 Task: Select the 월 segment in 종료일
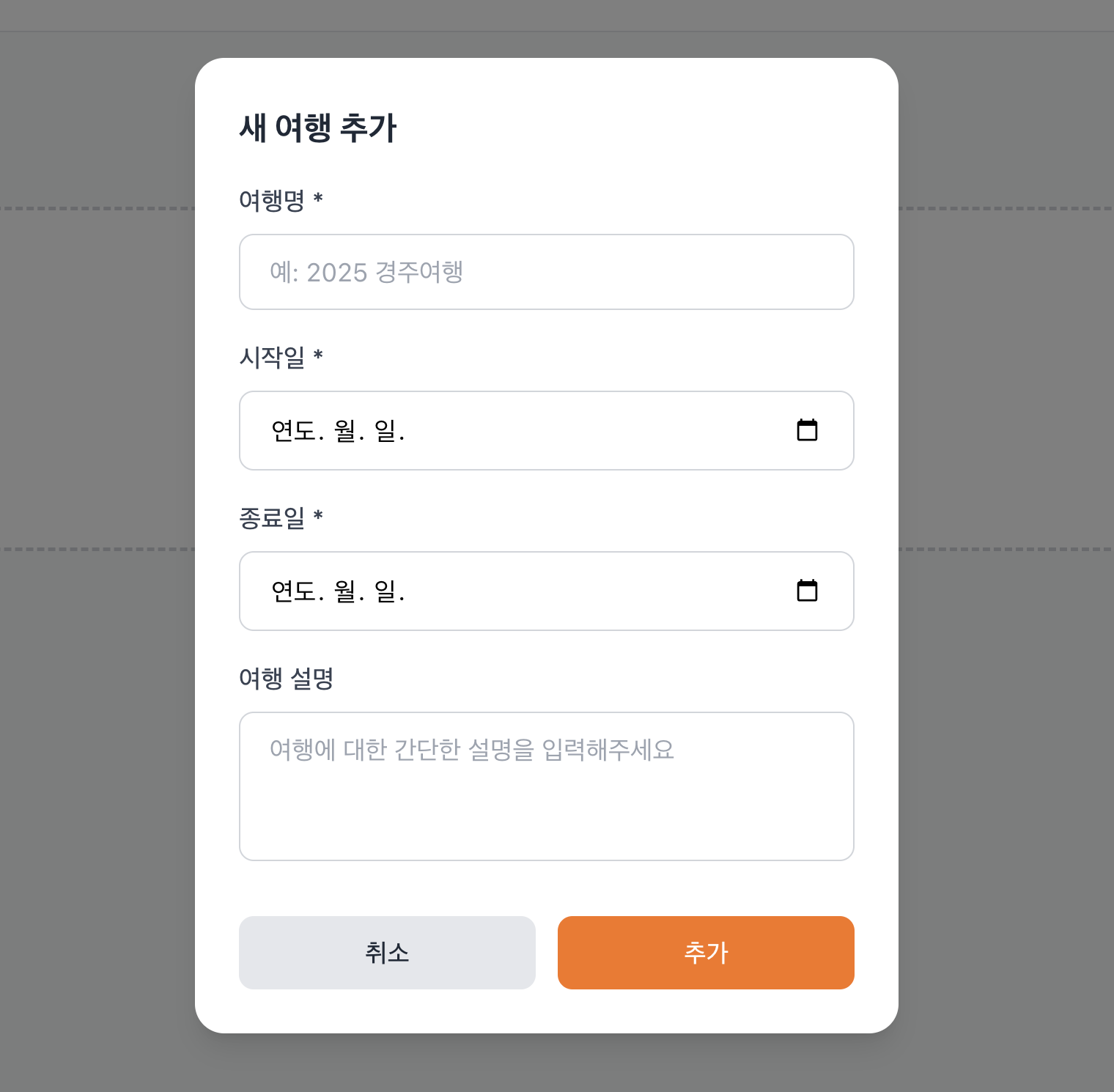pos(345,591)
